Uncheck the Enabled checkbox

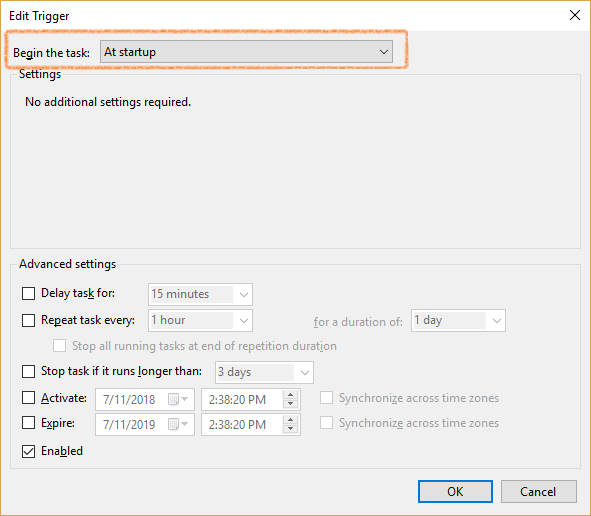(28, 451)
